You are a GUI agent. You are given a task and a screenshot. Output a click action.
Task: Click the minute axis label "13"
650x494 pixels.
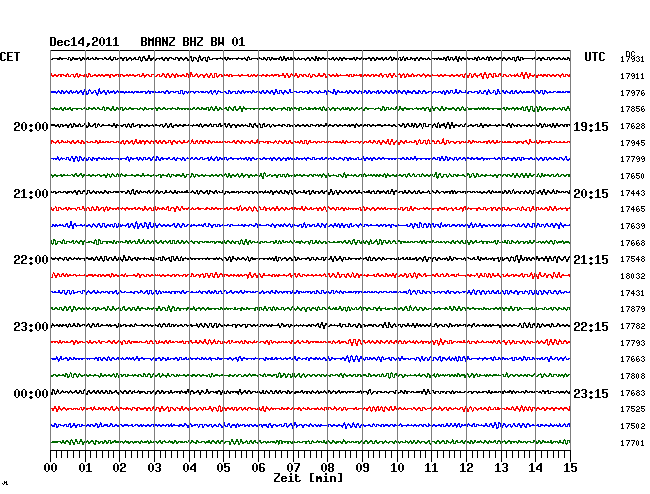tap(501, 468)
